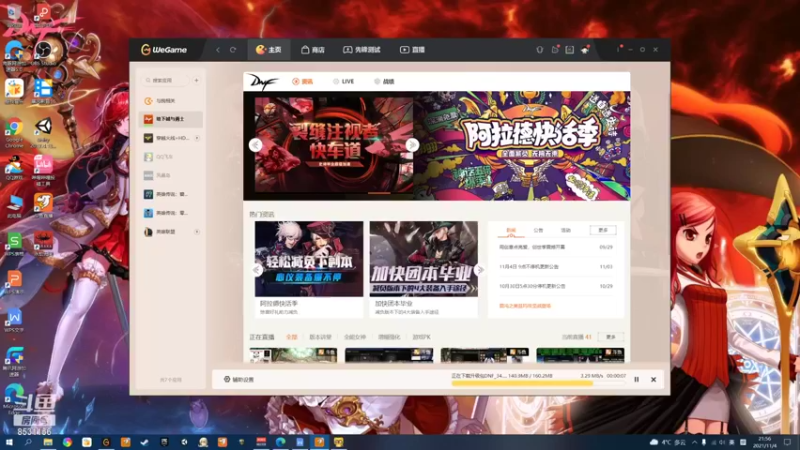800x450 pixels.
Task: Select the 公告 tab in the news panel
Action: [x=538, y=231]
